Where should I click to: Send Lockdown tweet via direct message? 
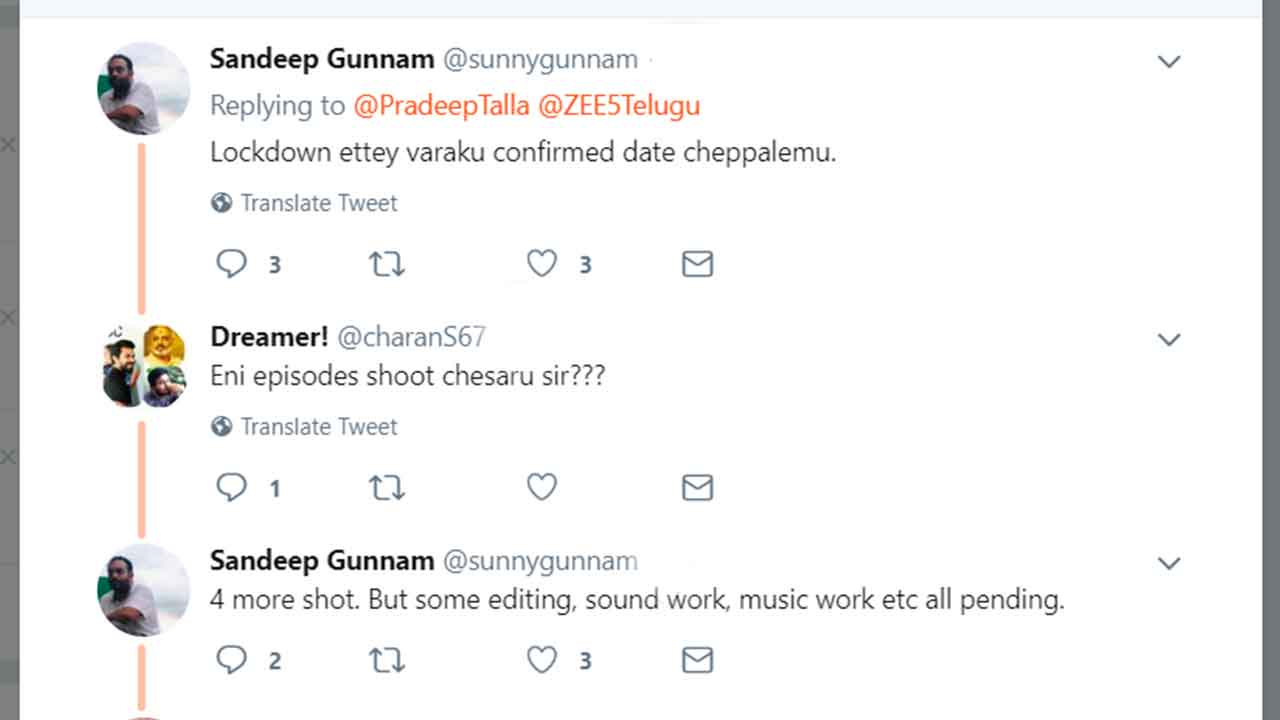(x=697, y=264)
